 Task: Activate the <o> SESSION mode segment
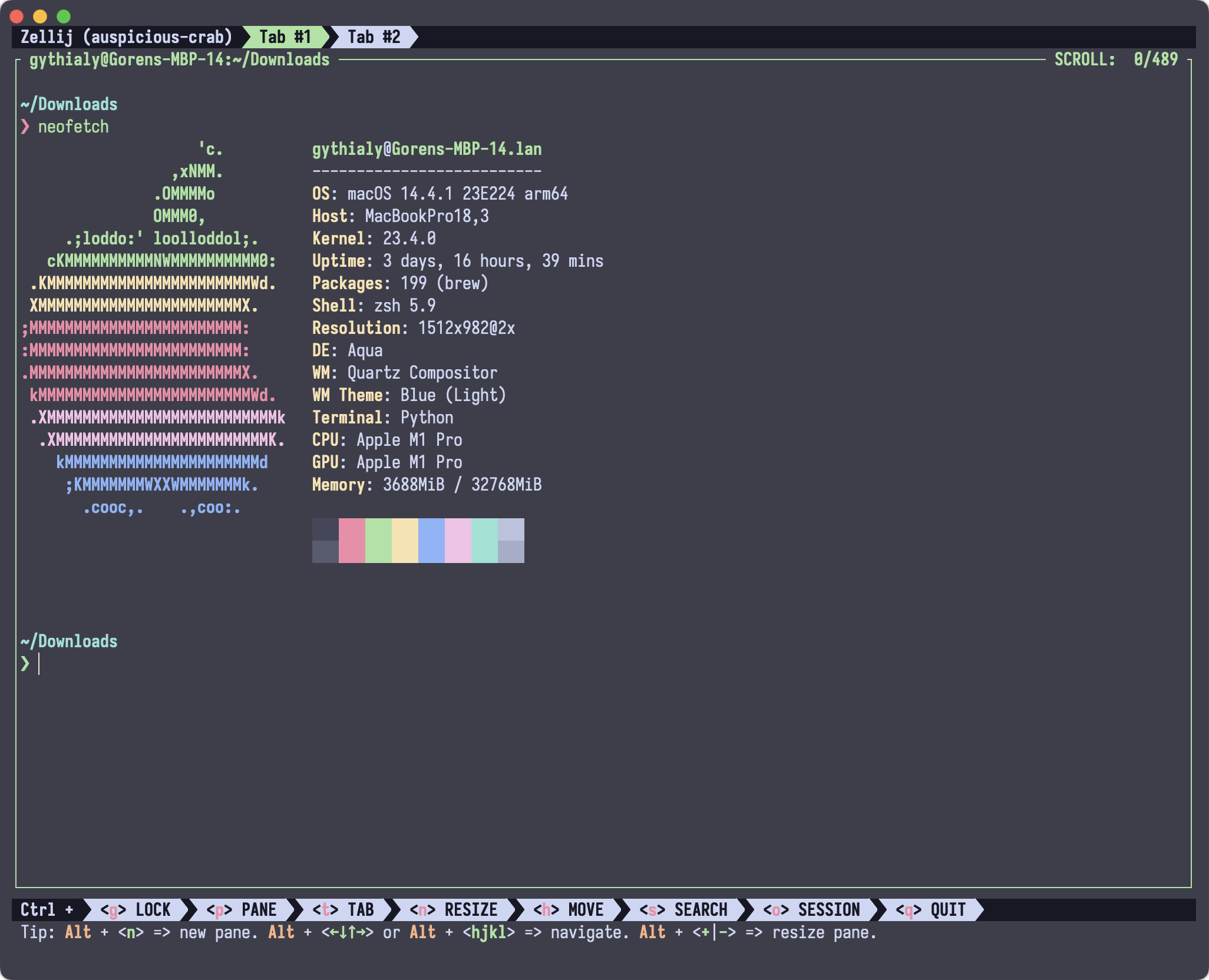pyautogui.click(x=812, y=909)
